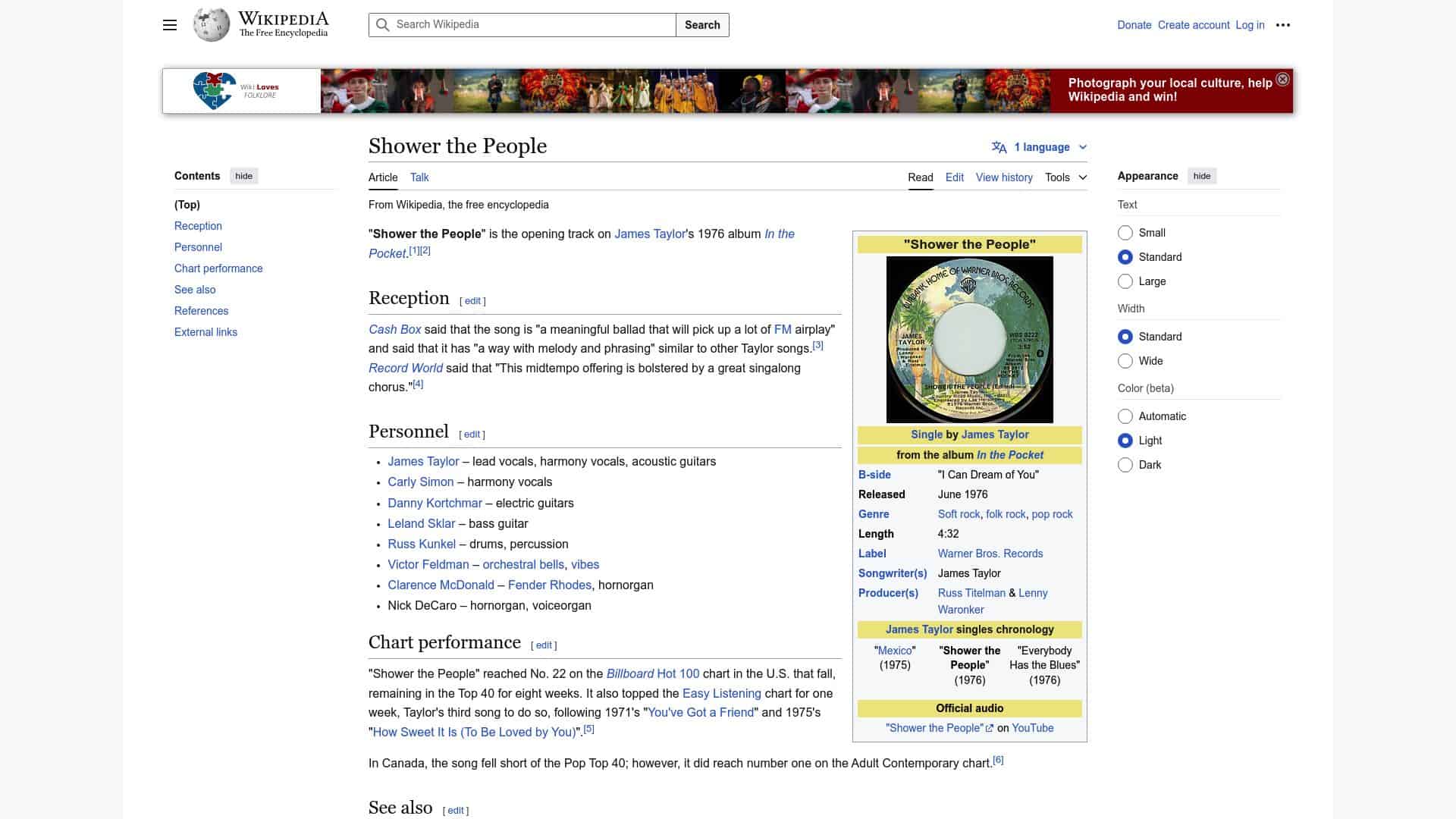
Task: Click the language translation icon
Action: 999,147
